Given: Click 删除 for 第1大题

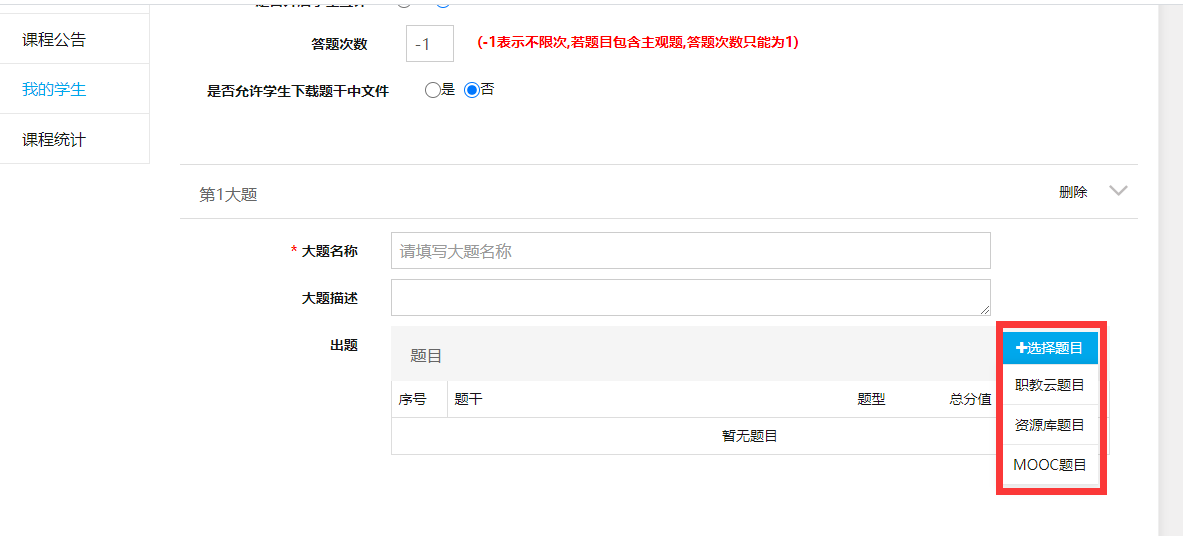Looking at the screenshot, I should point(1073,193).
